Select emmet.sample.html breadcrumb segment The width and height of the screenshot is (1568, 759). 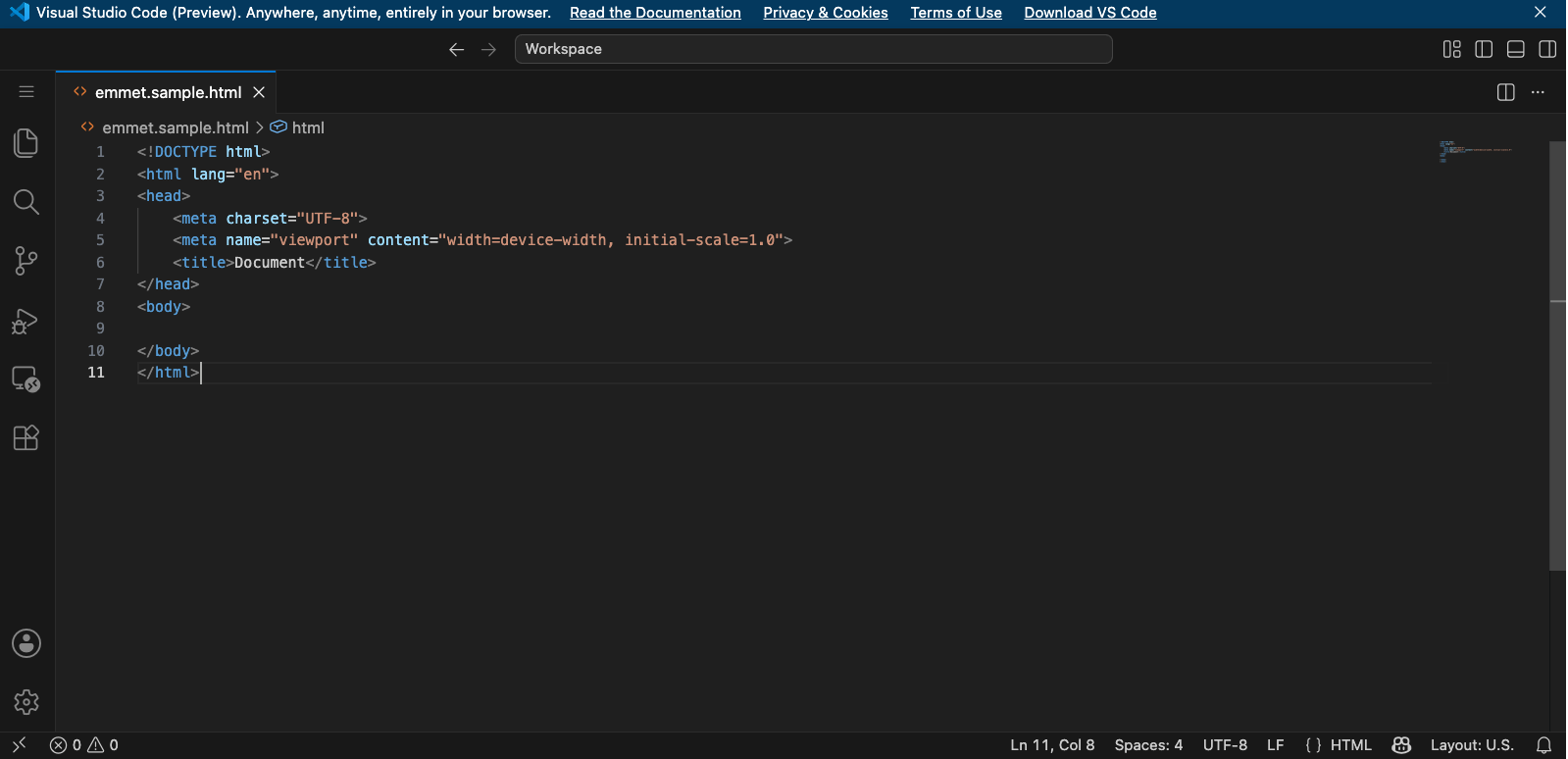coord(176,127)
